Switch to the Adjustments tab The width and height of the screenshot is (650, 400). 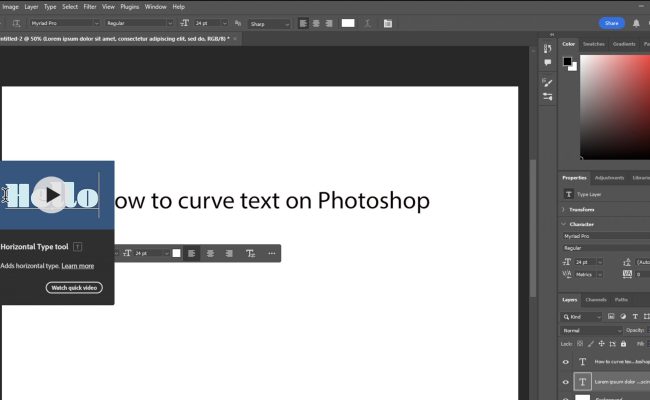[x=609, y=178]
